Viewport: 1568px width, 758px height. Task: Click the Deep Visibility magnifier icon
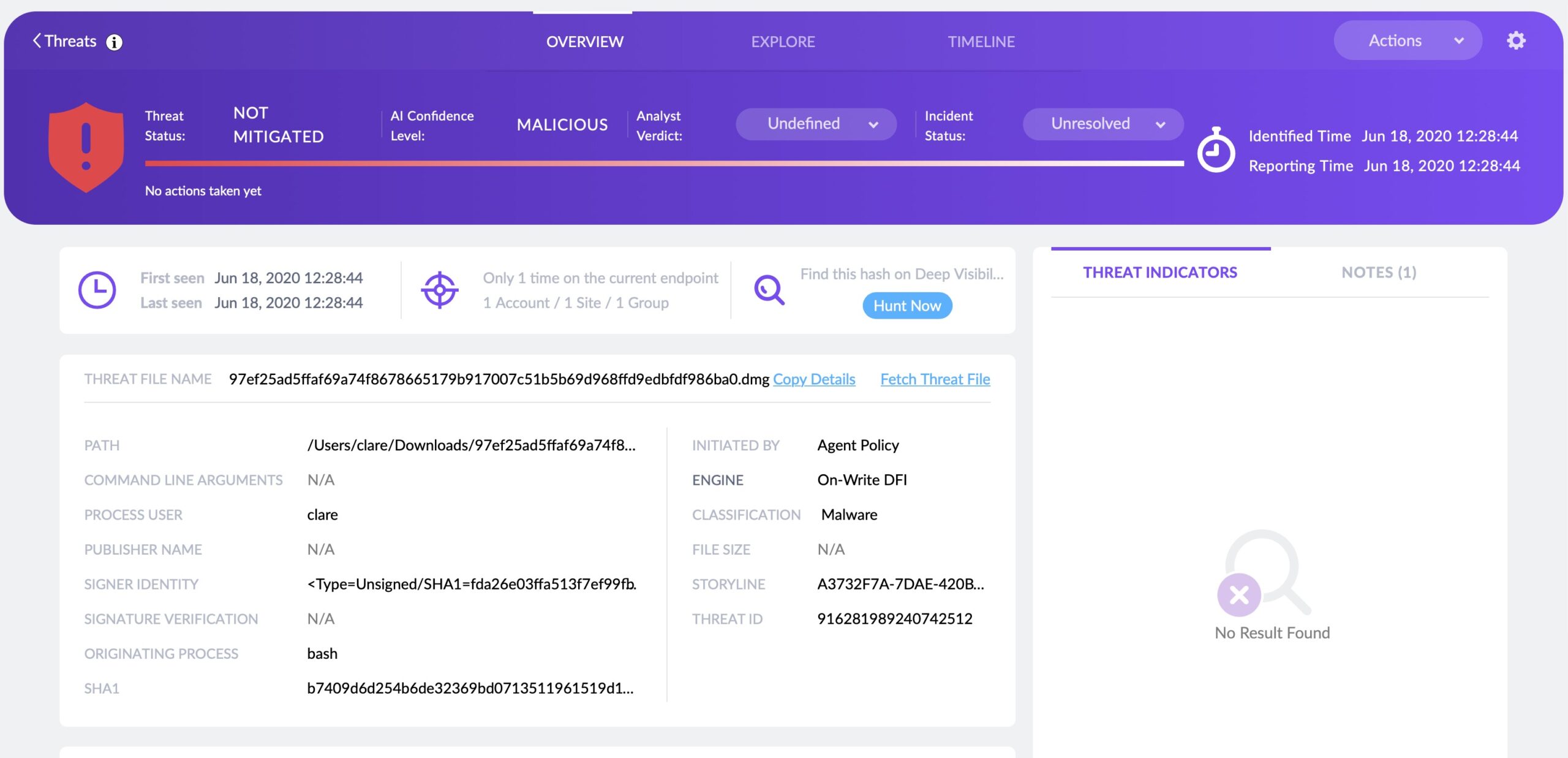coord(769,290)
